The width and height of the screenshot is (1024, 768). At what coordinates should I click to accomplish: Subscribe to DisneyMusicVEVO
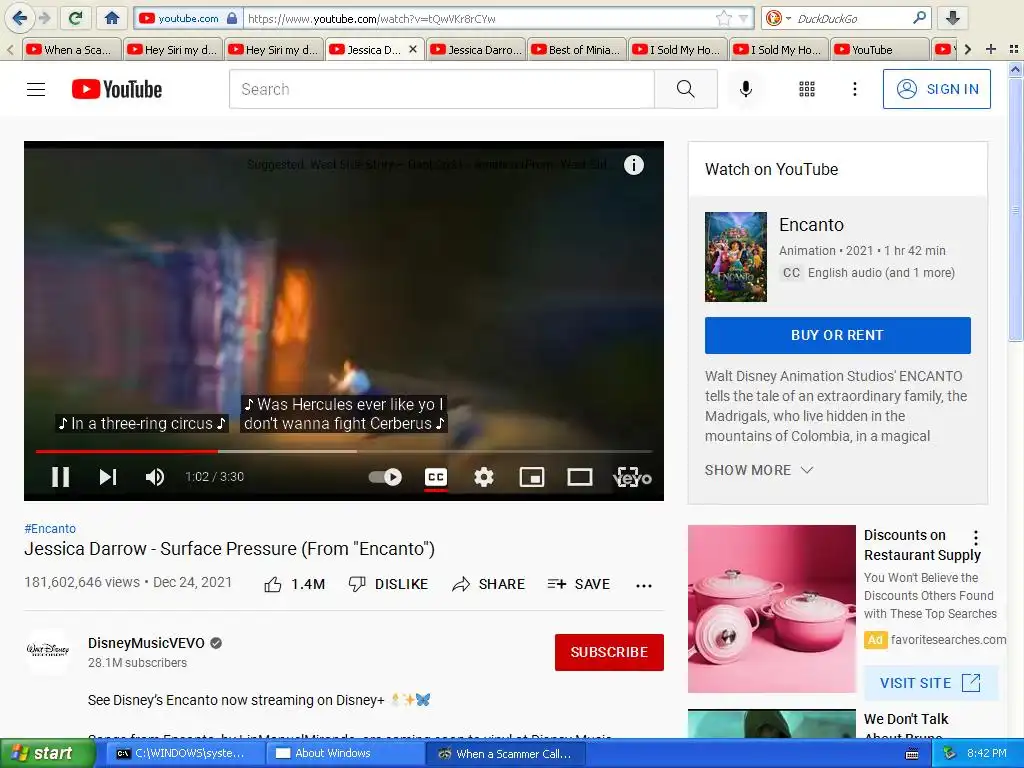pyautogui.click(x=609, y=652)
